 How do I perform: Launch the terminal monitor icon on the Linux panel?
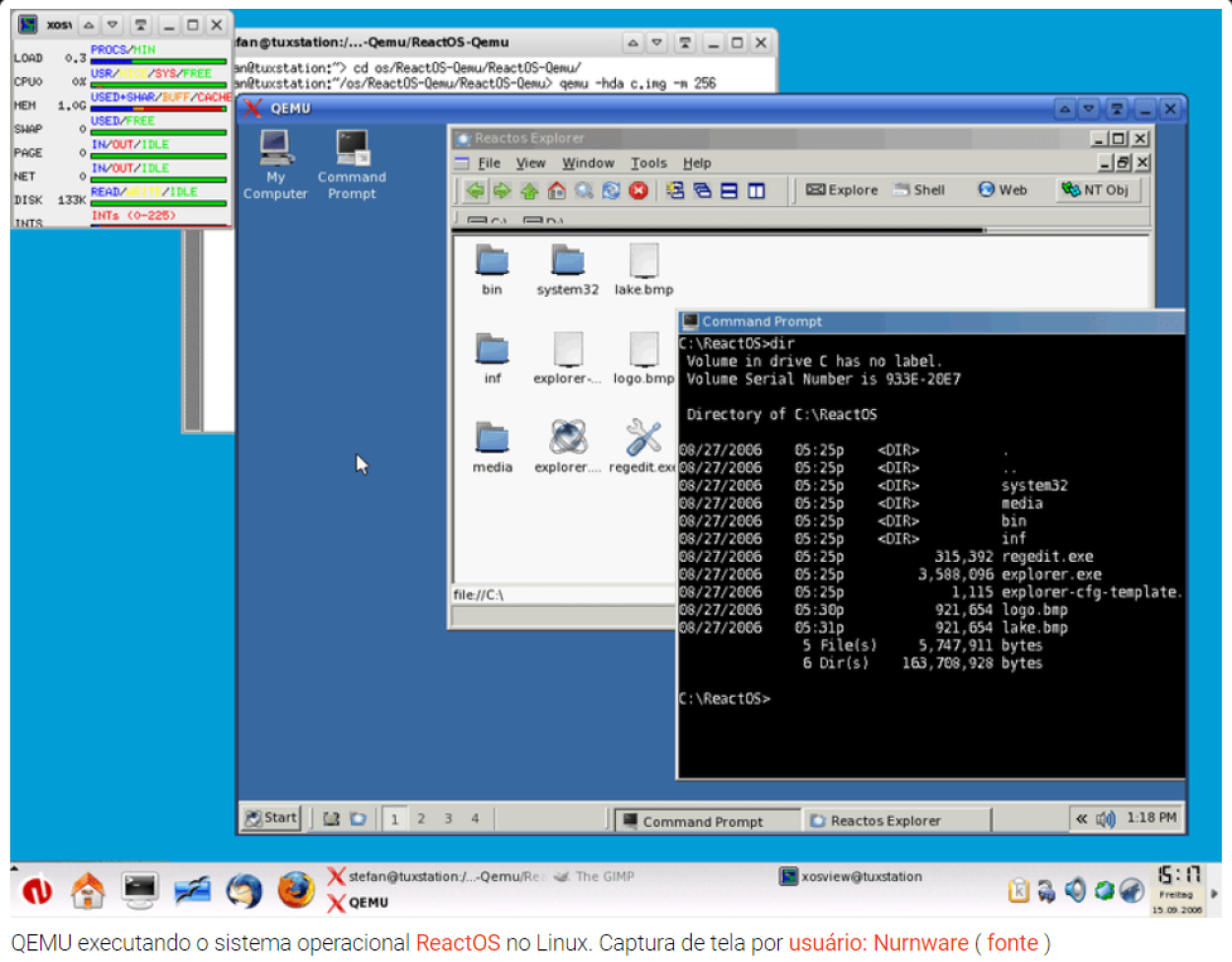140,891
